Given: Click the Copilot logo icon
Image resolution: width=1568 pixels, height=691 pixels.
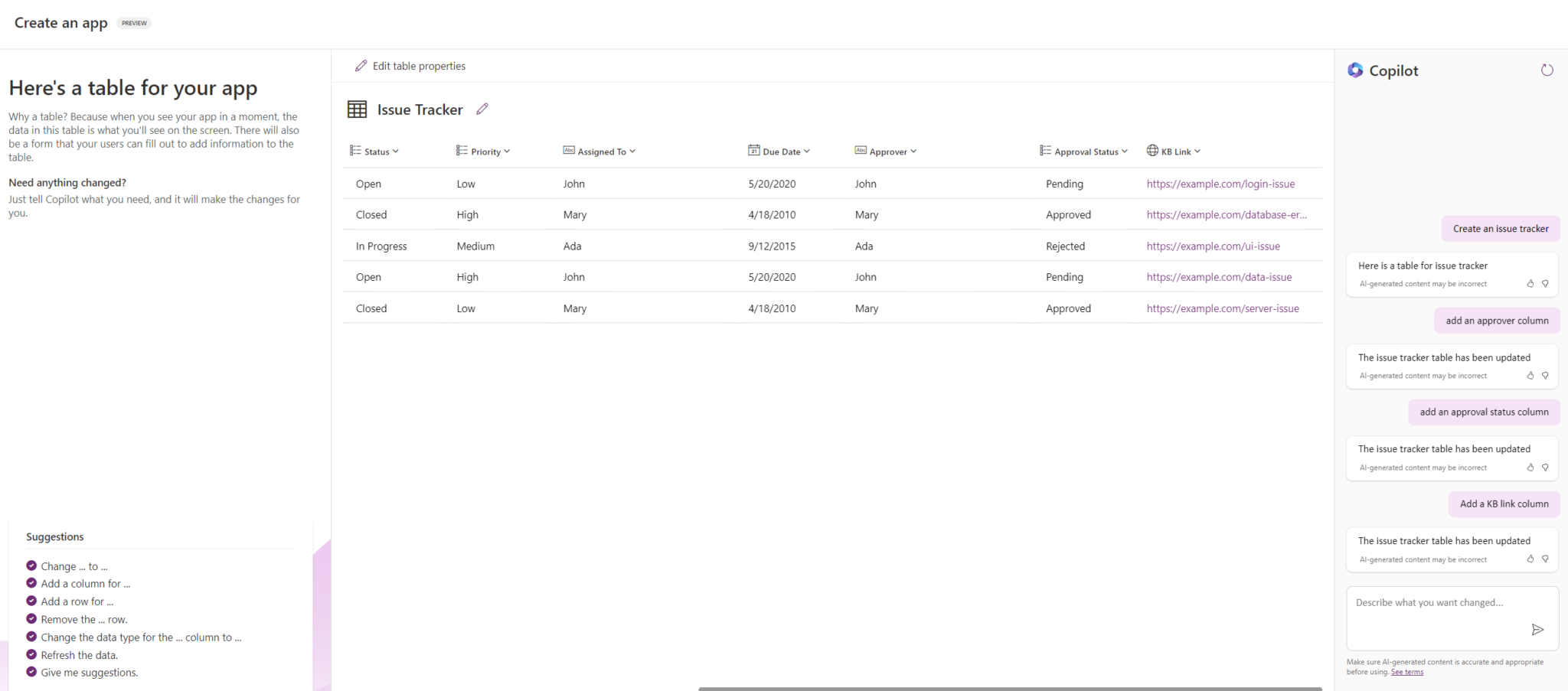Looking at the screenshot, I should click(1355, 70).
